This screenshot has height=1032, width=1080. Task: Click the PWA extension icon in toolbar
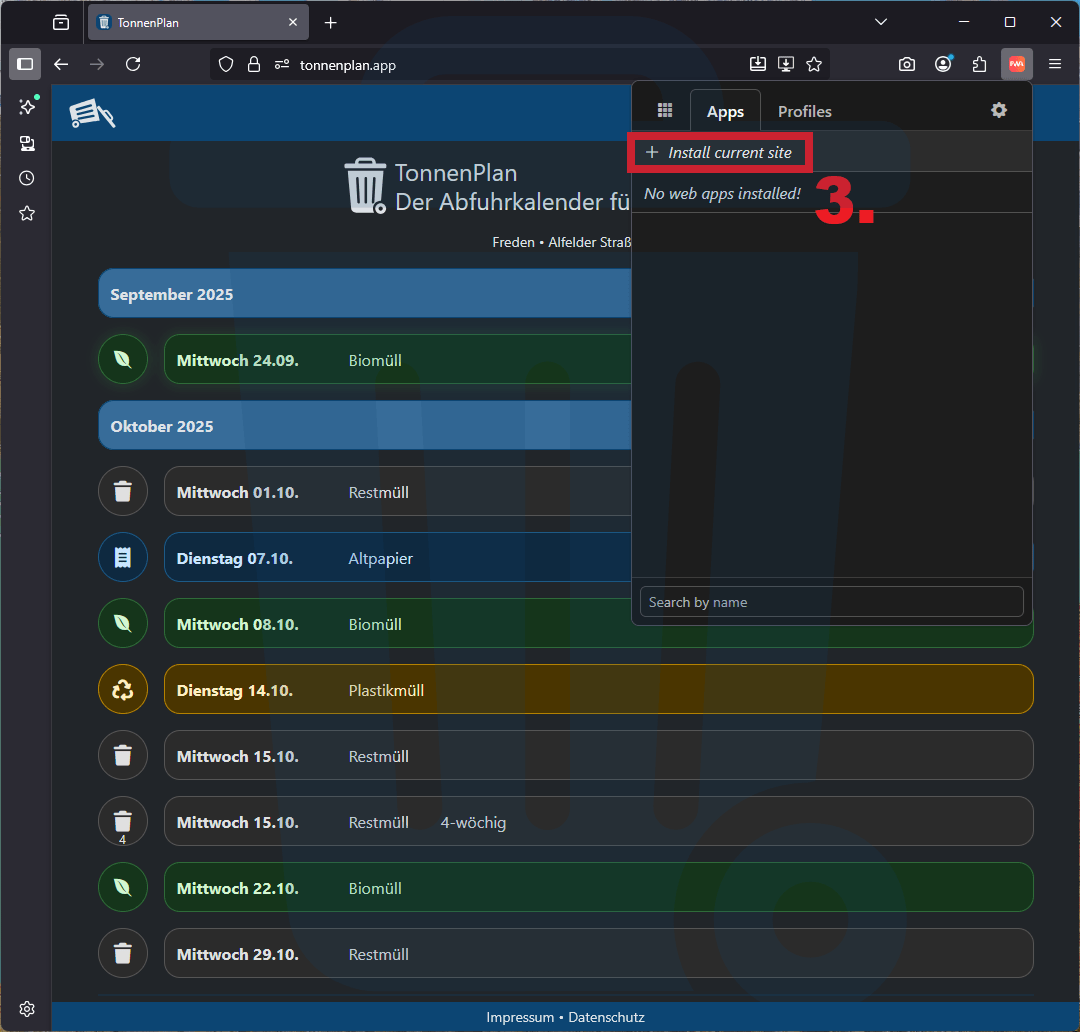tap(1016, 64)
